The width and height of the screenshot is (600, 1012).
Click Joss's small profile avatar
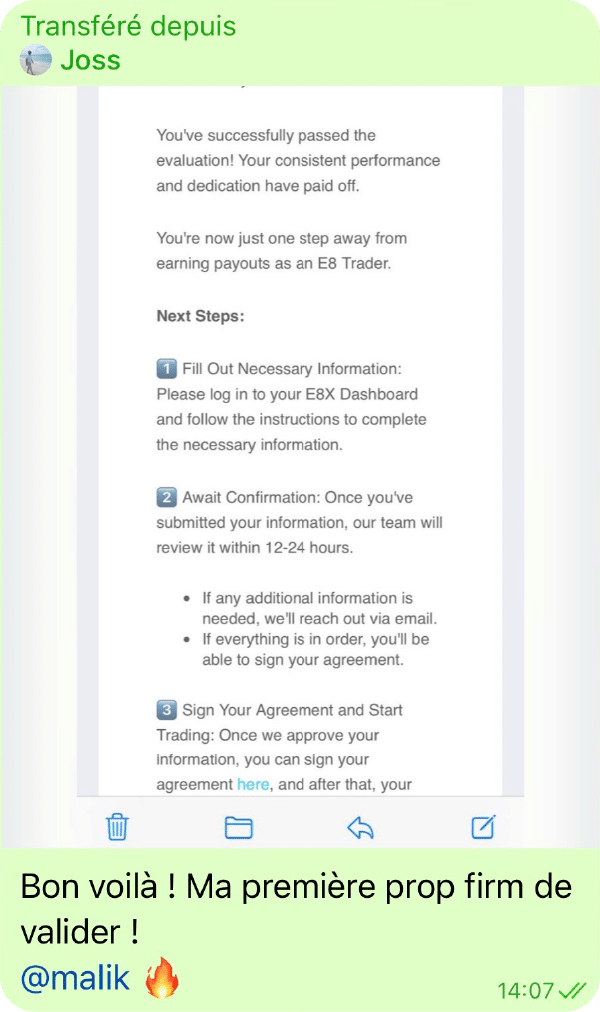click(35, 60)
